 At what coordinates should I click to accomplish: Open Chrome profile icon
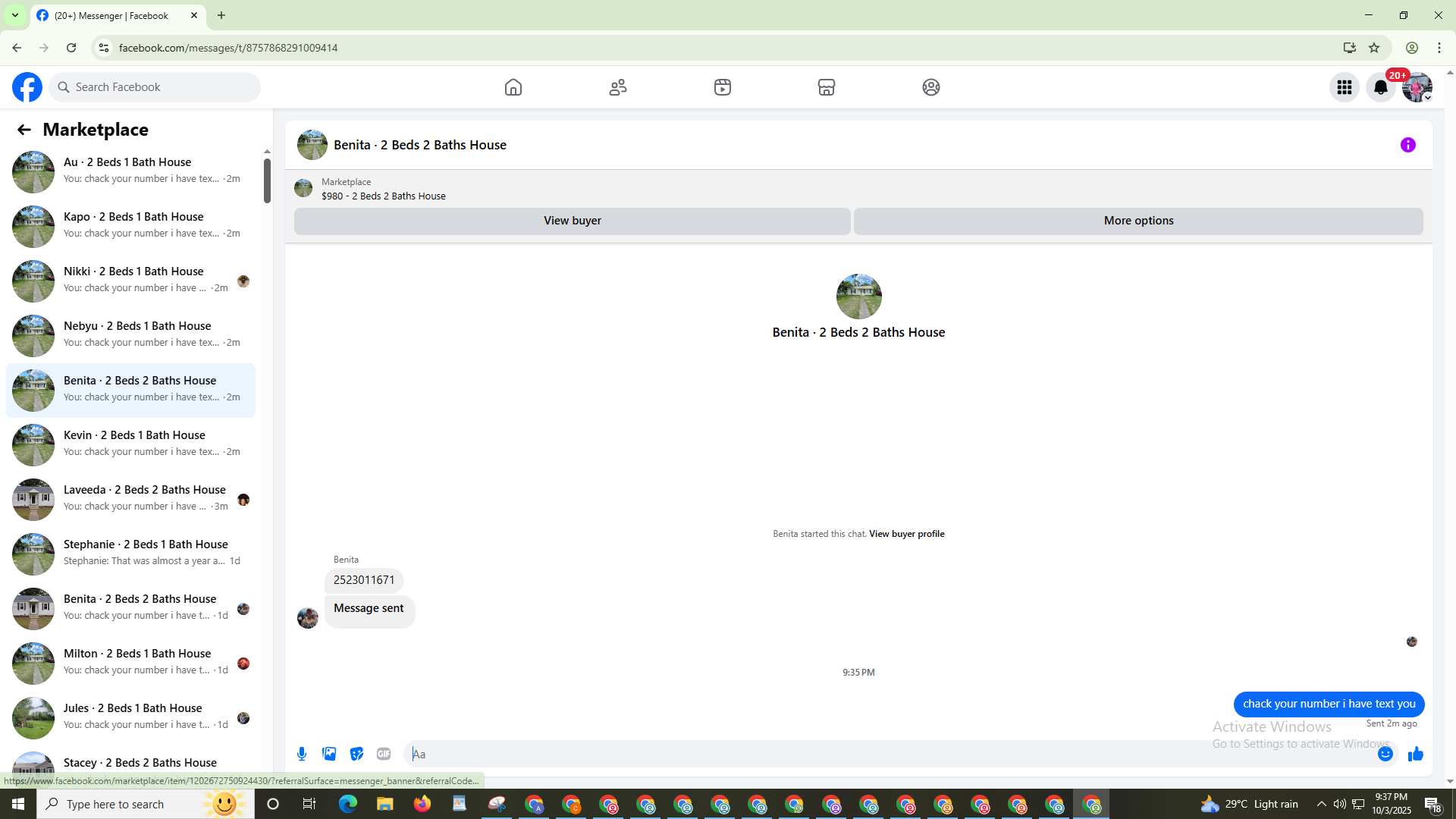(1412, 48)
